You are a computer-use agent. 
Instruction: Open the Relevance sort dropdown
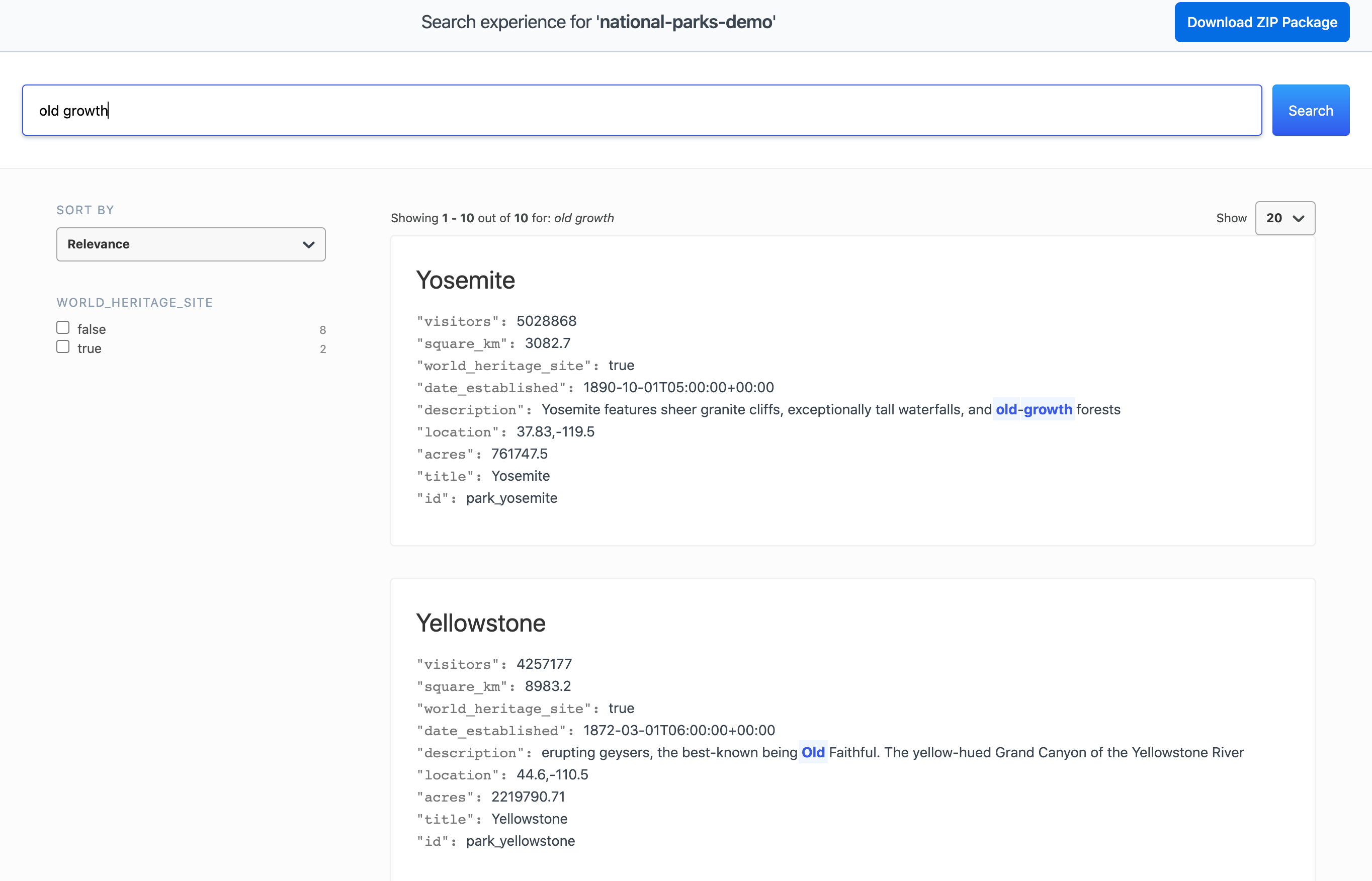(191, 244)
